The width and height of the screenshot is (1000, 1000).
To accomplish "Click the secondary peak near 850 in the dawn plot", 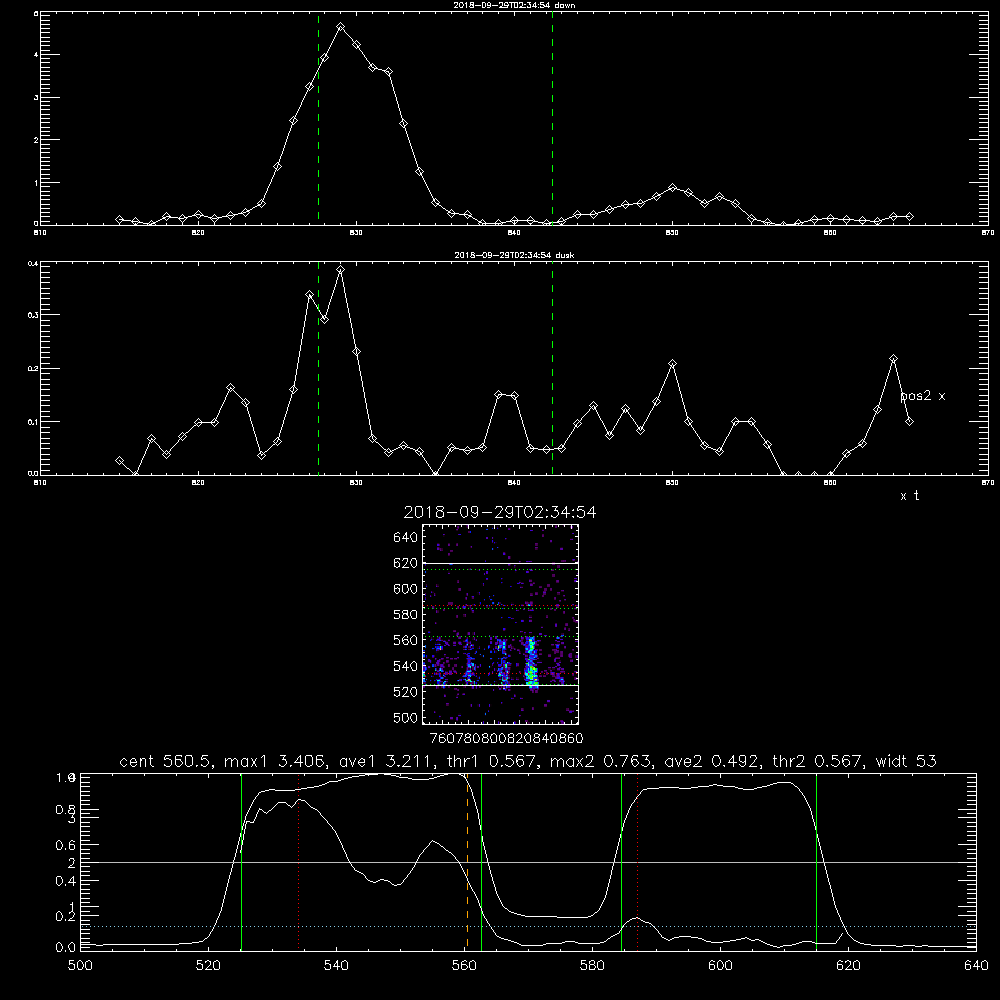I will [672, 188].
